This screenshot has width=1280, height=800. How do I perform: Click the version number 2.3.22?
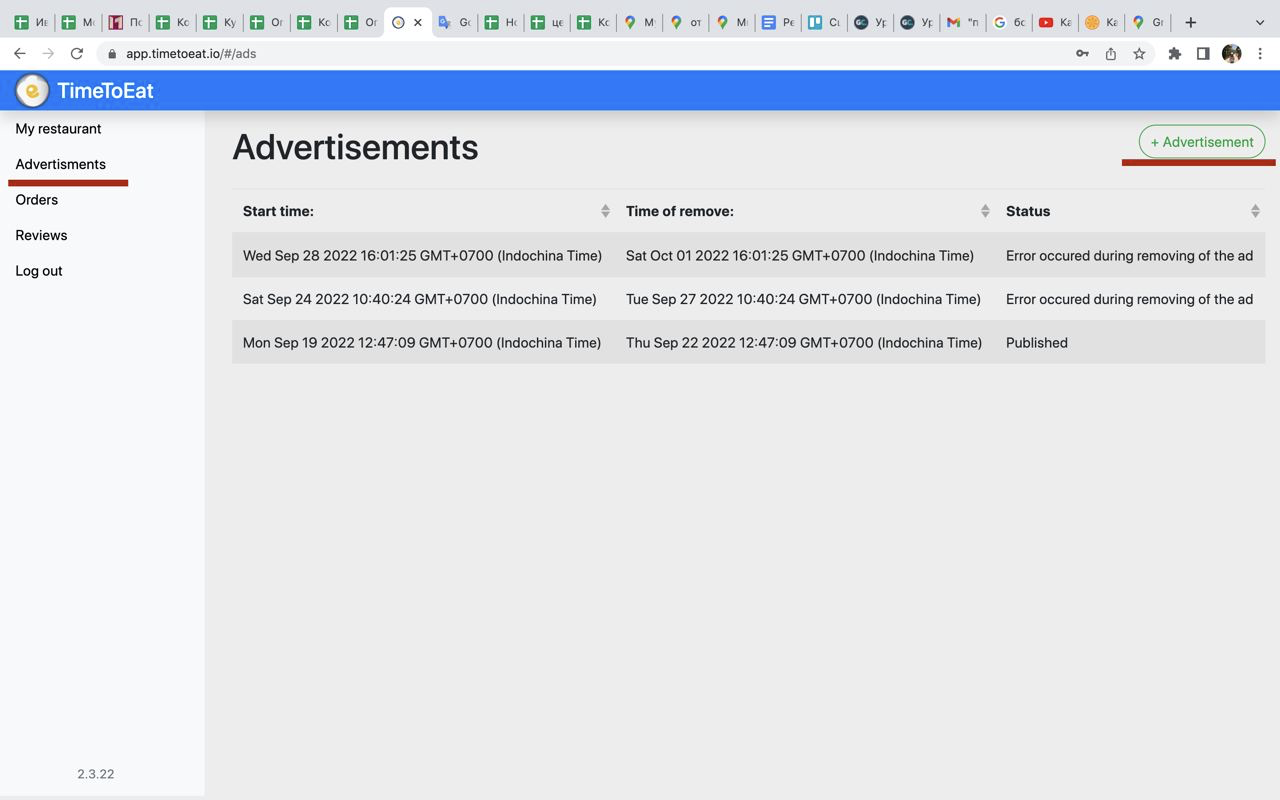coord(96,774)
